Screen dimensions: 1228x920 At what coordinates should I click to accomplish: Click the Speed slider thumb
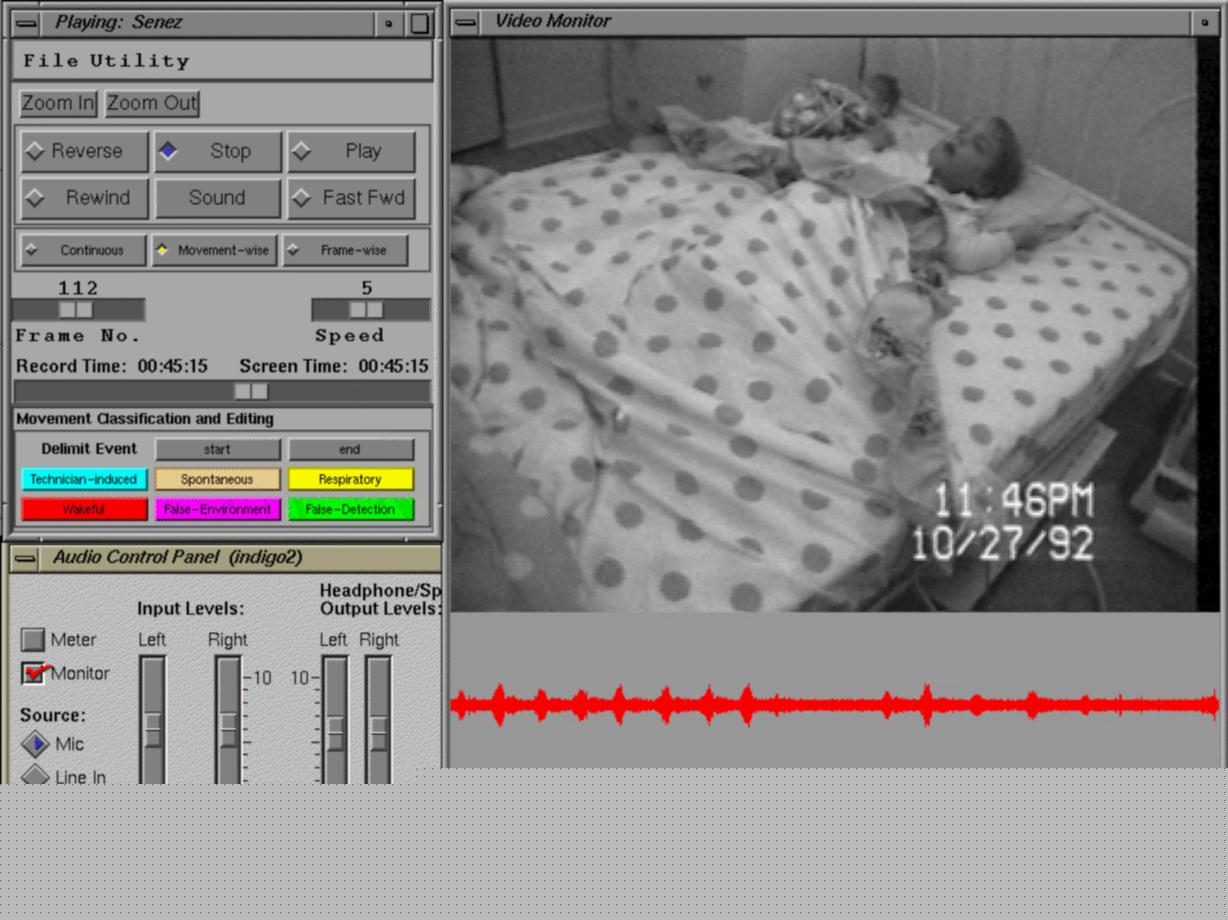[367, 310]
